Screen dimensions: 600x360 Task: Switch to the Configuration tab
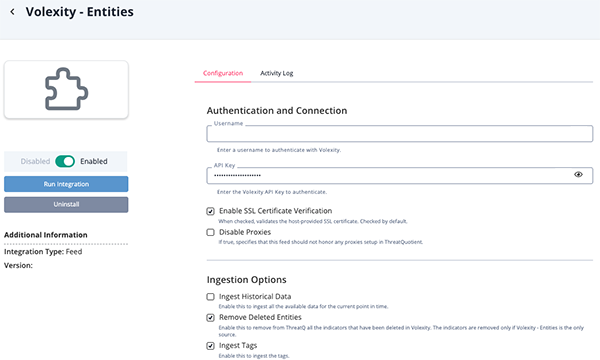(223, 73)
